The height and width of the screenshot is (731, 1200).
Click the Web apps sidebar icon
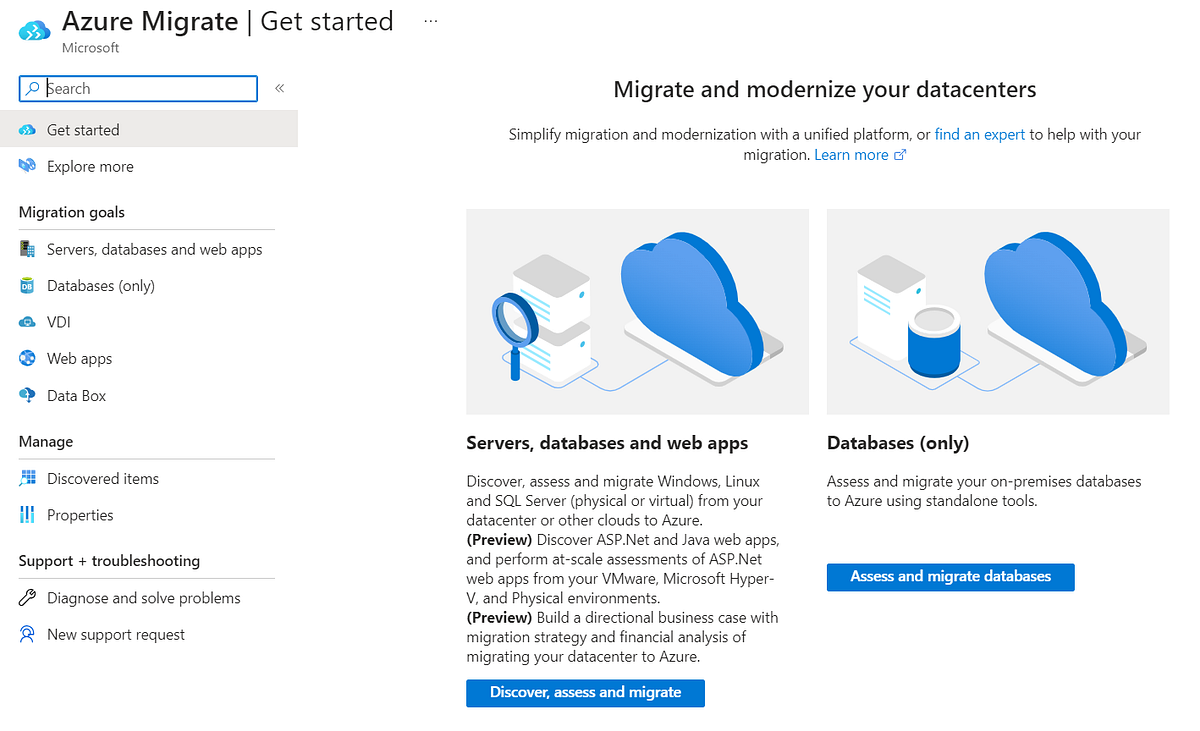(28, 358)
